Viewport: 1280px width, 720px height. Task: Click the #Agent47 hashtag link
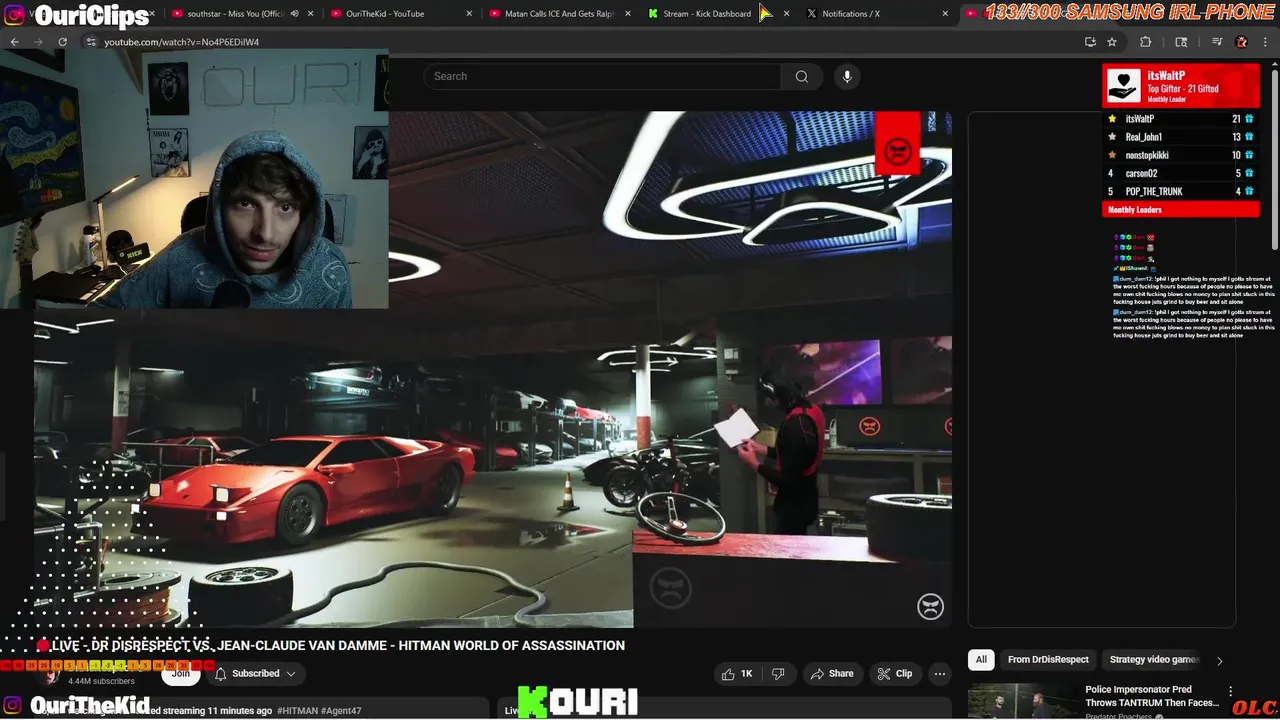tap(341, 711)
